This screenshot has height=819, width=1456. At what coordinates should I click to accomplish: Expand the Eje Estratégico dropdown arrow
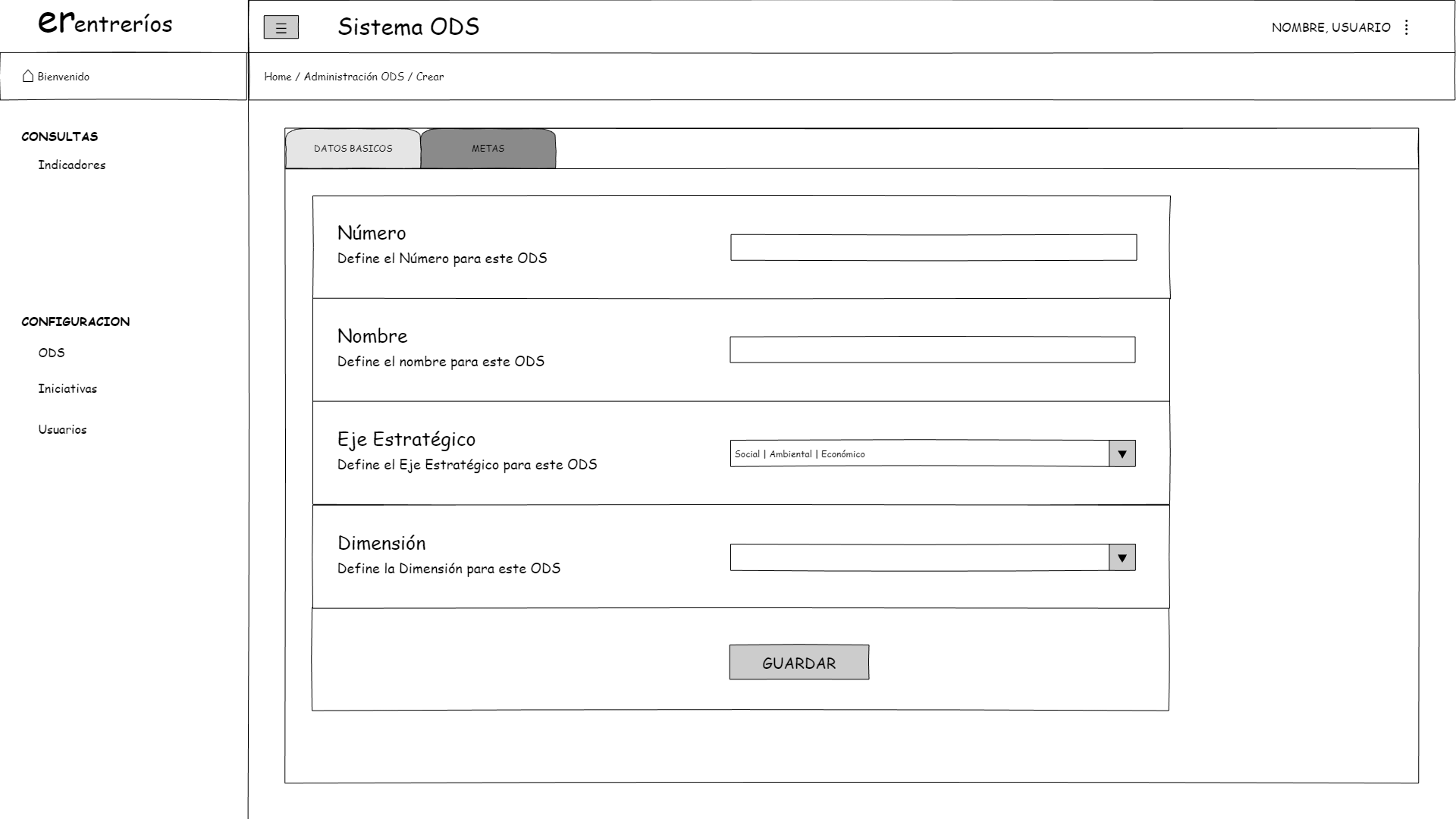coord(1122,454)
